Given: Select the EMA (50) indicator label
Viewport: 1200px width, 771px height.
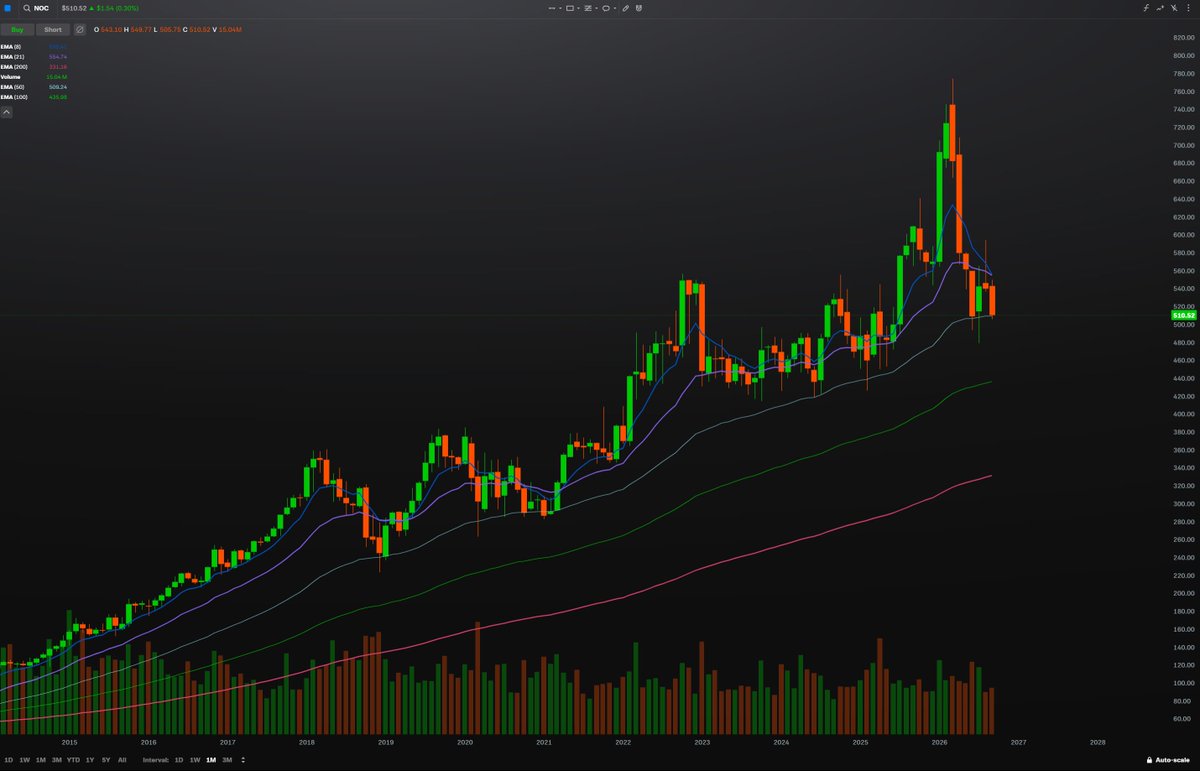Looking at the screenshot, I should tap(12, 87).
